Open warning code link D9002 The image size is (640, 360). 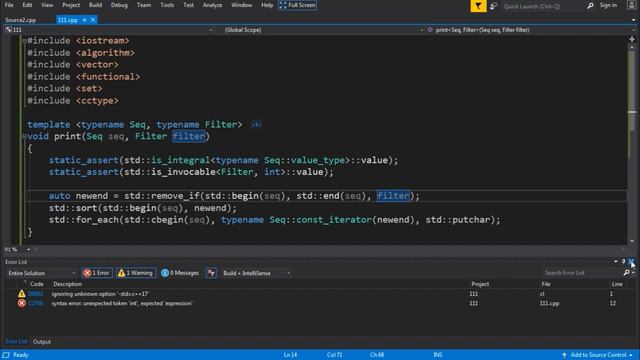tap(36, 293)
